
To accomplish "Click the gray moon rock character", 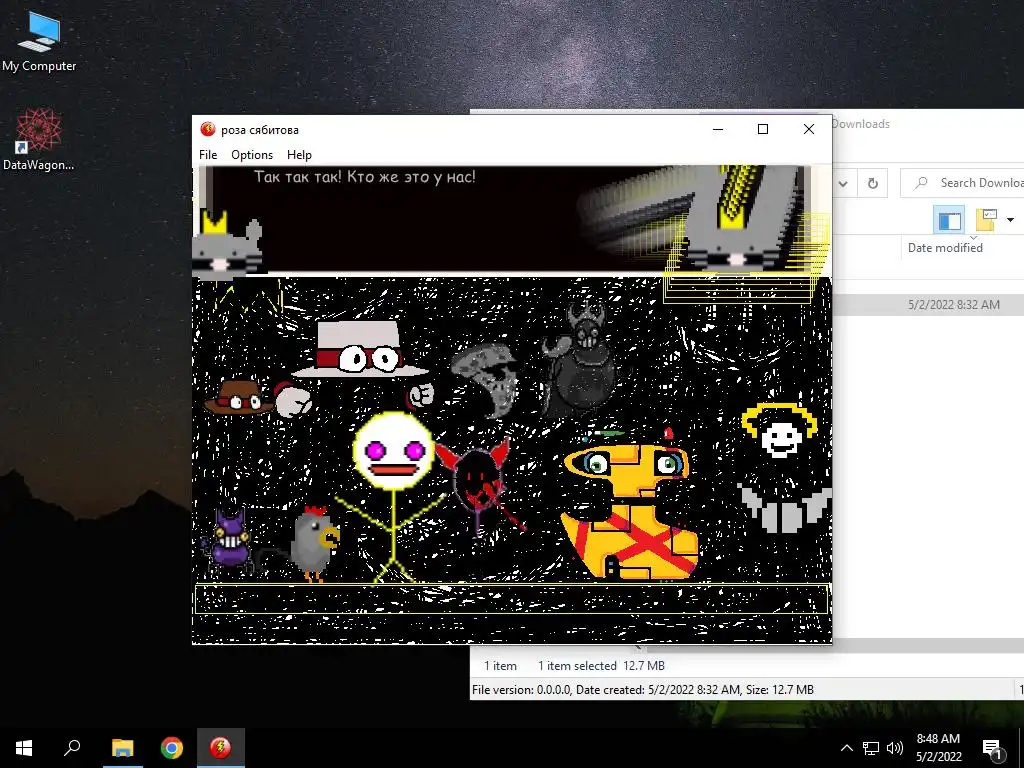I will [487, 379].
